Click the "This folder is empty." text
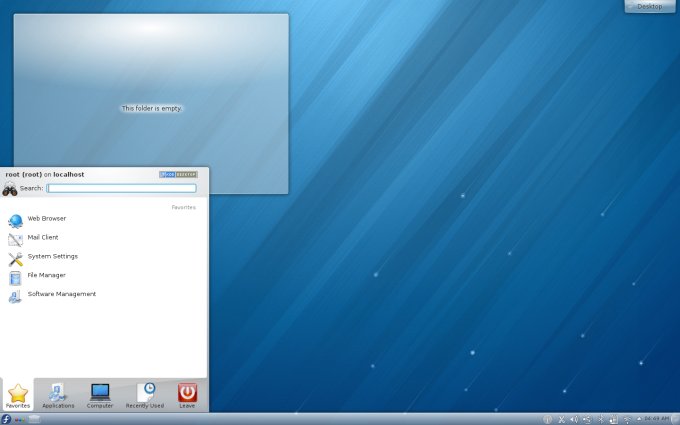 coord(152,108)
